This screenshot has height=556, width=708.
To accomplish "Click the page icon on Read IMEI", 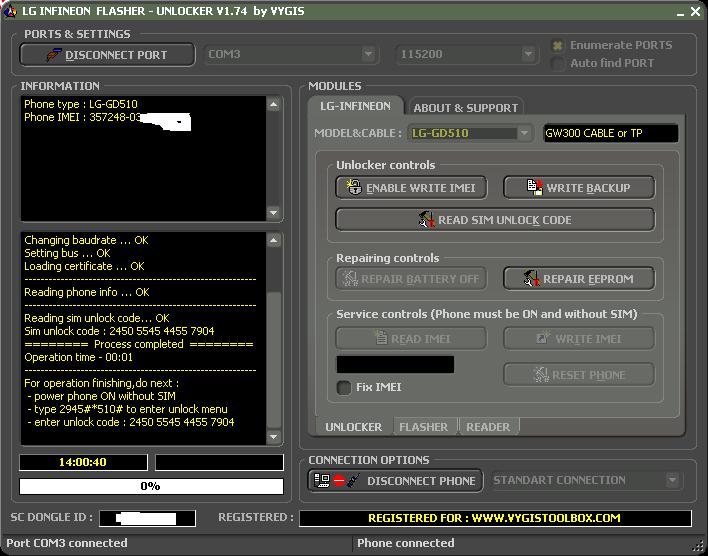I will point(382,338).
